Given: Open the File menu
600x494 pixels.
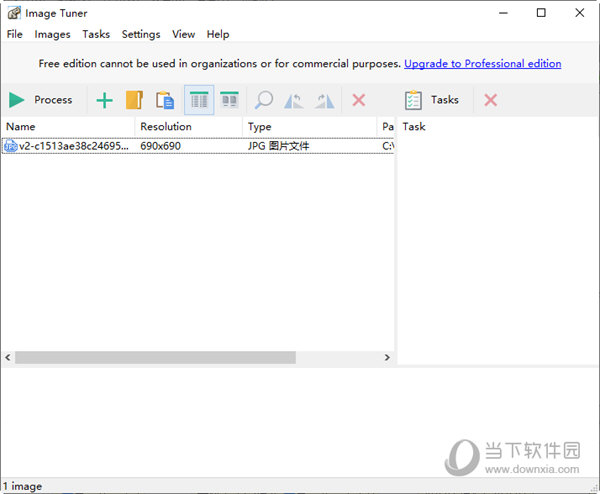Looking at the screenshot, I should click(14, 34).
